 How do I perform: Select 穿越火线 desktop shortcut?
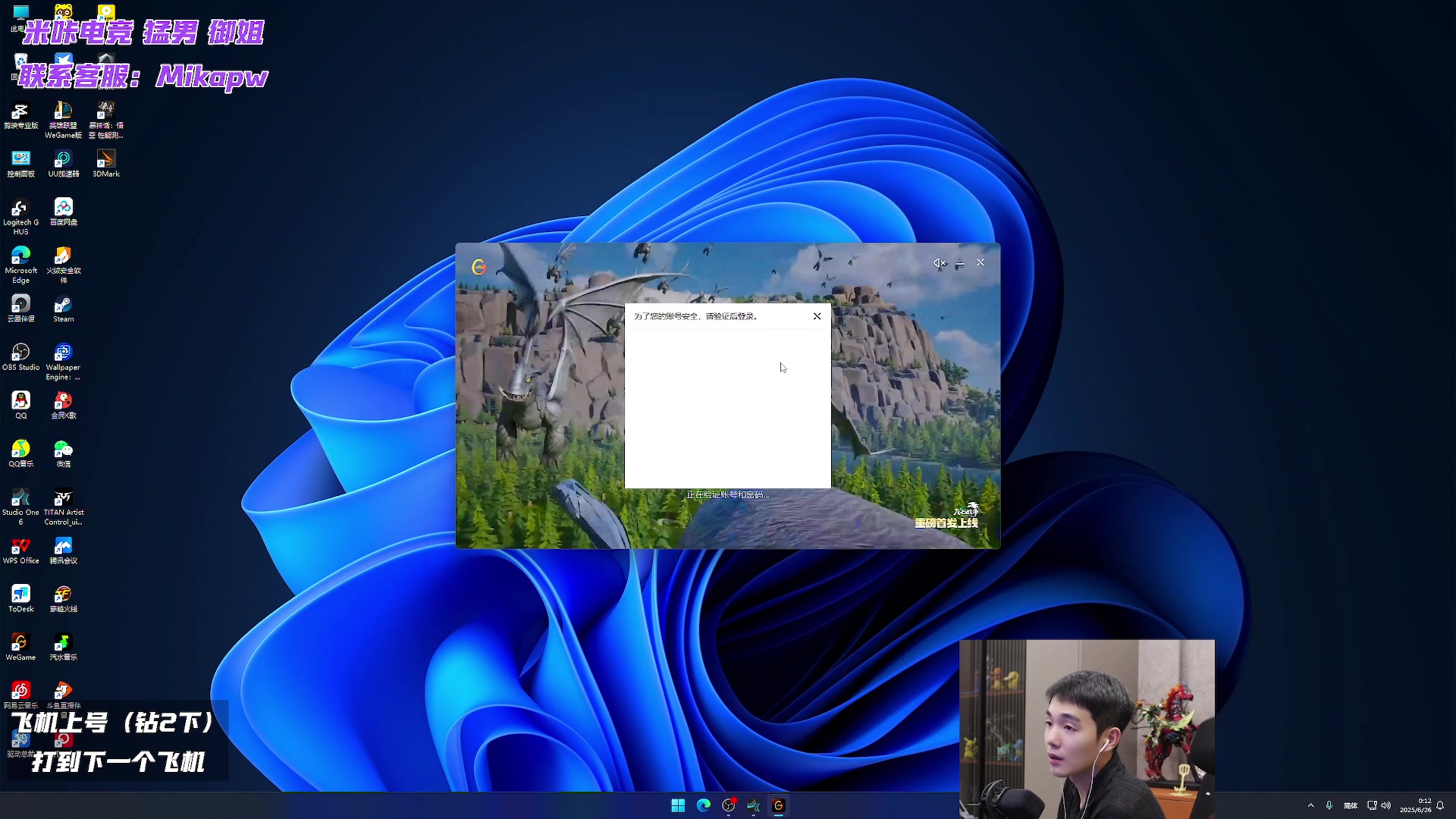[x=63, y=598]
